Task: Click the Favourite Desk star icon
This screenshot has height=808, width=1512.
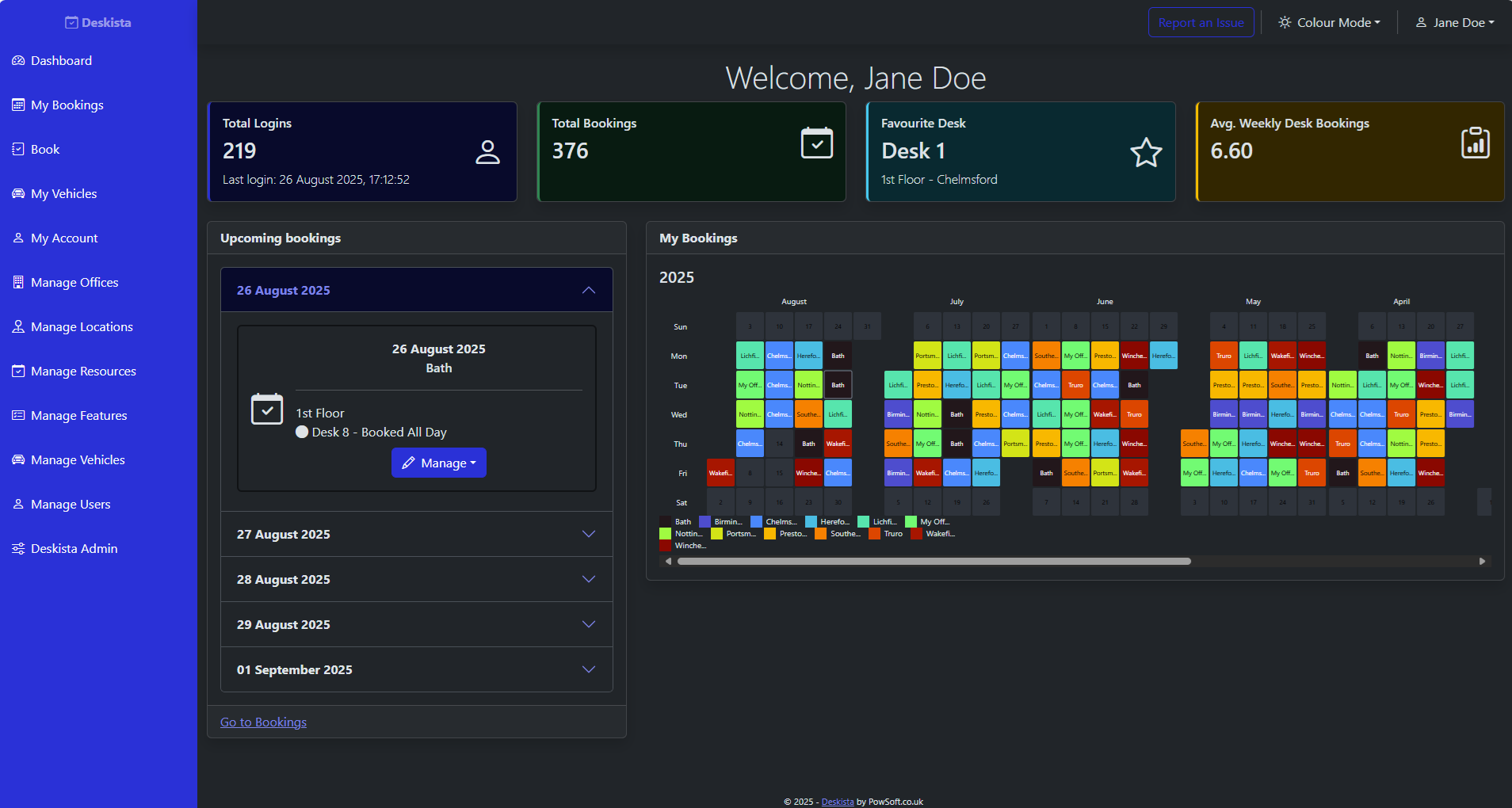Action: tap(1146, 152)
